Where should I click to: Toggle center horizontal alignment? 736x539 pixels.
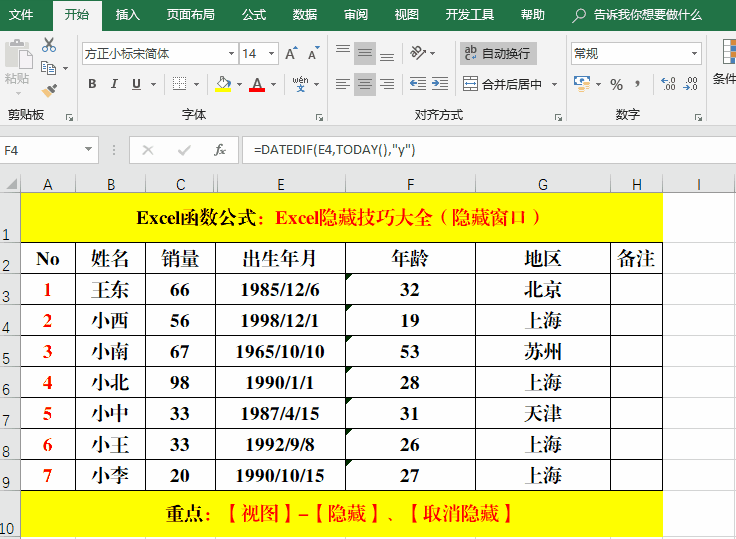(365, 84)
